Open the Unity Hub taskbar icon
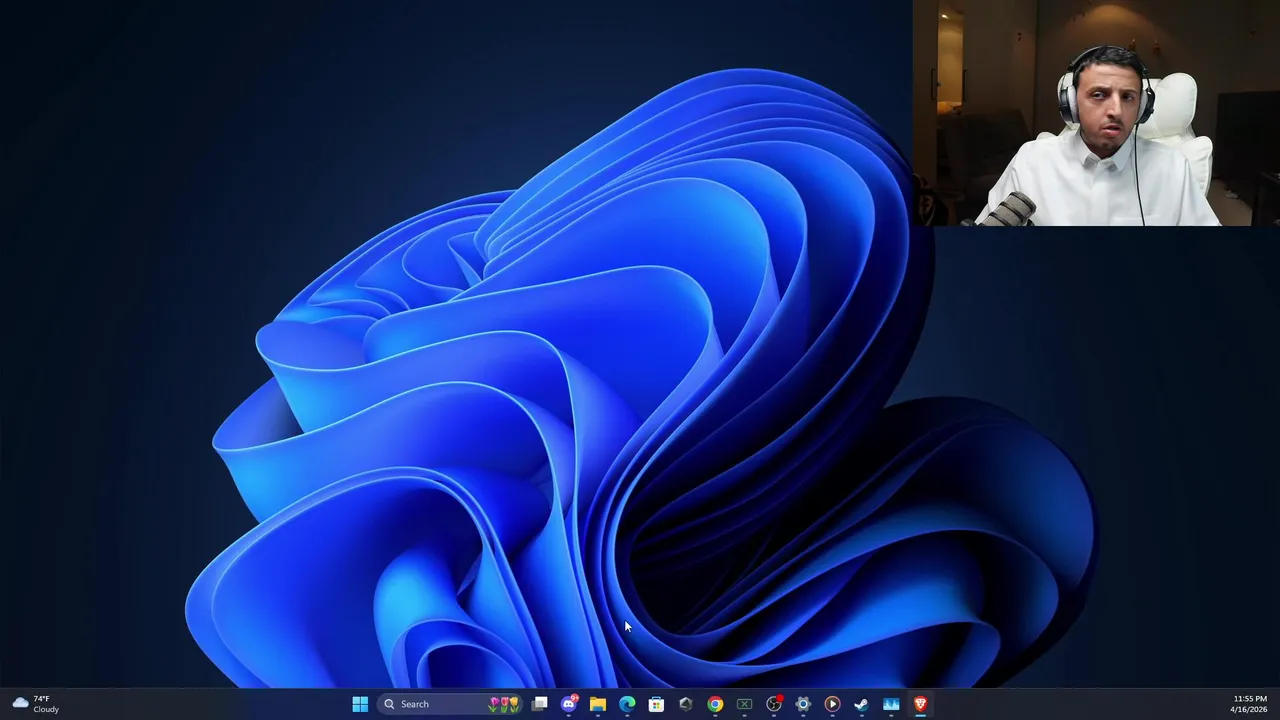Screen dimensions: 1280x720 click(685, 704)
